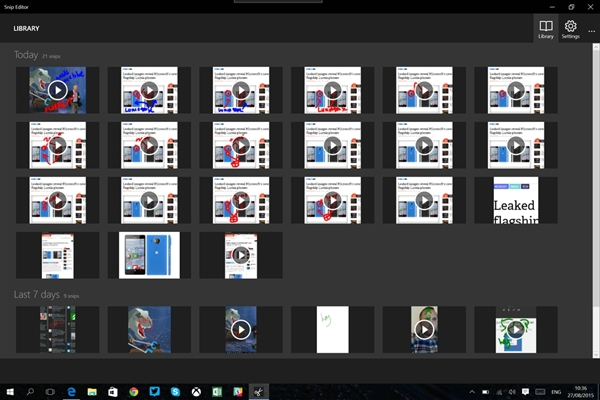Open the Library view icon
This screenshot has height=400, width=600.
point(545,28)
